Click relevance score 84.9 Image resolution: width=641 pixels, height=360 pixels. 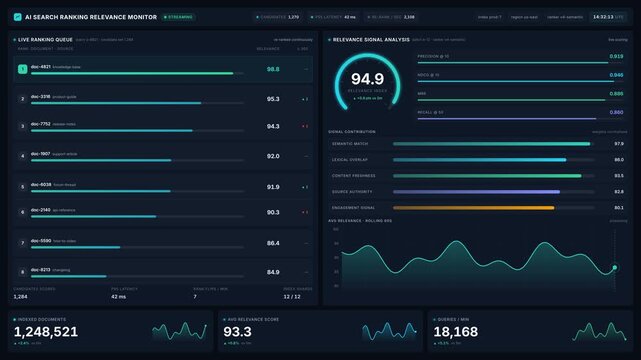point(273,272)
